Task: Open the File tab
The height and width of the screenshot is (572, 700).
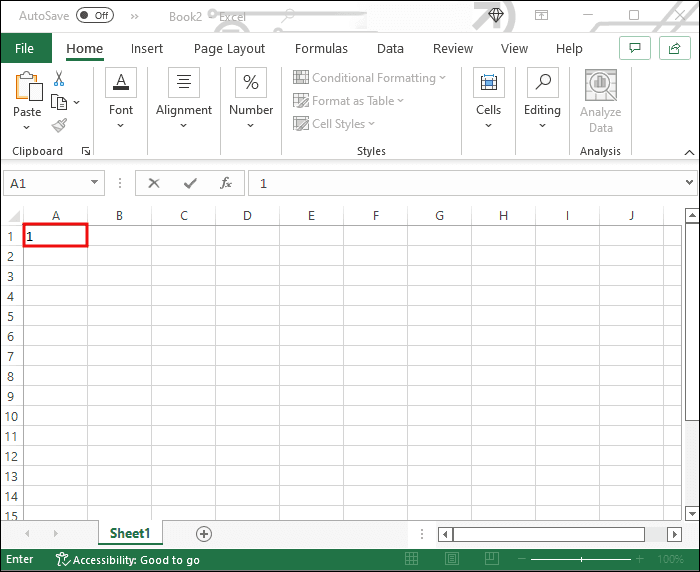Action: (x=25, y=48)
